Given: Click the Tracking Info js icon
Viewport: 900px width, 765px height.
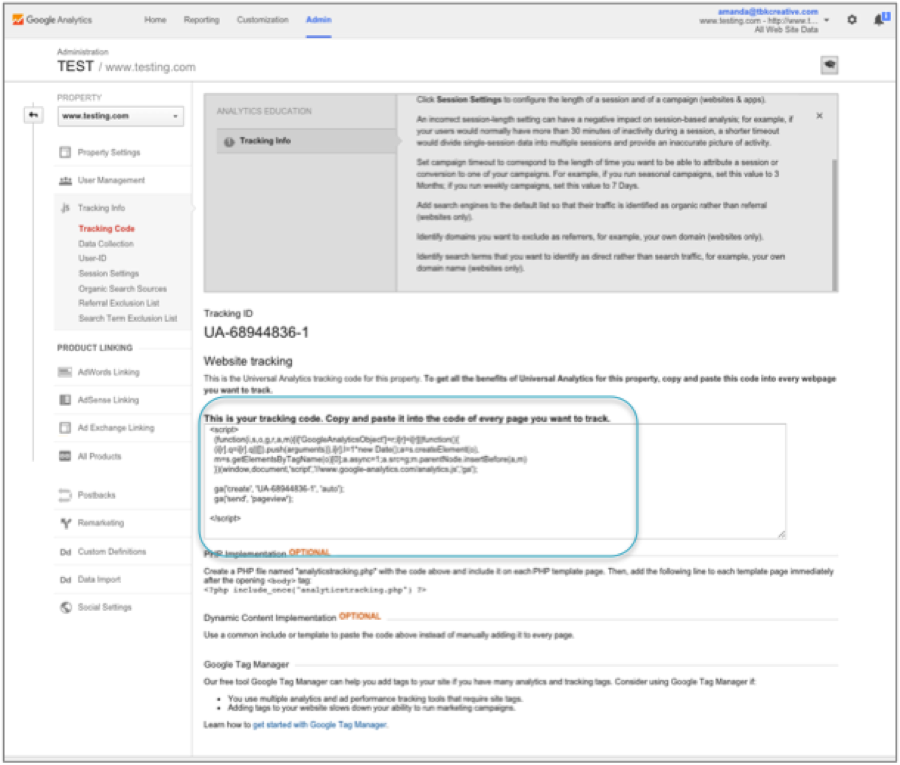Looking at the screenshot, I should coord(65,208).
